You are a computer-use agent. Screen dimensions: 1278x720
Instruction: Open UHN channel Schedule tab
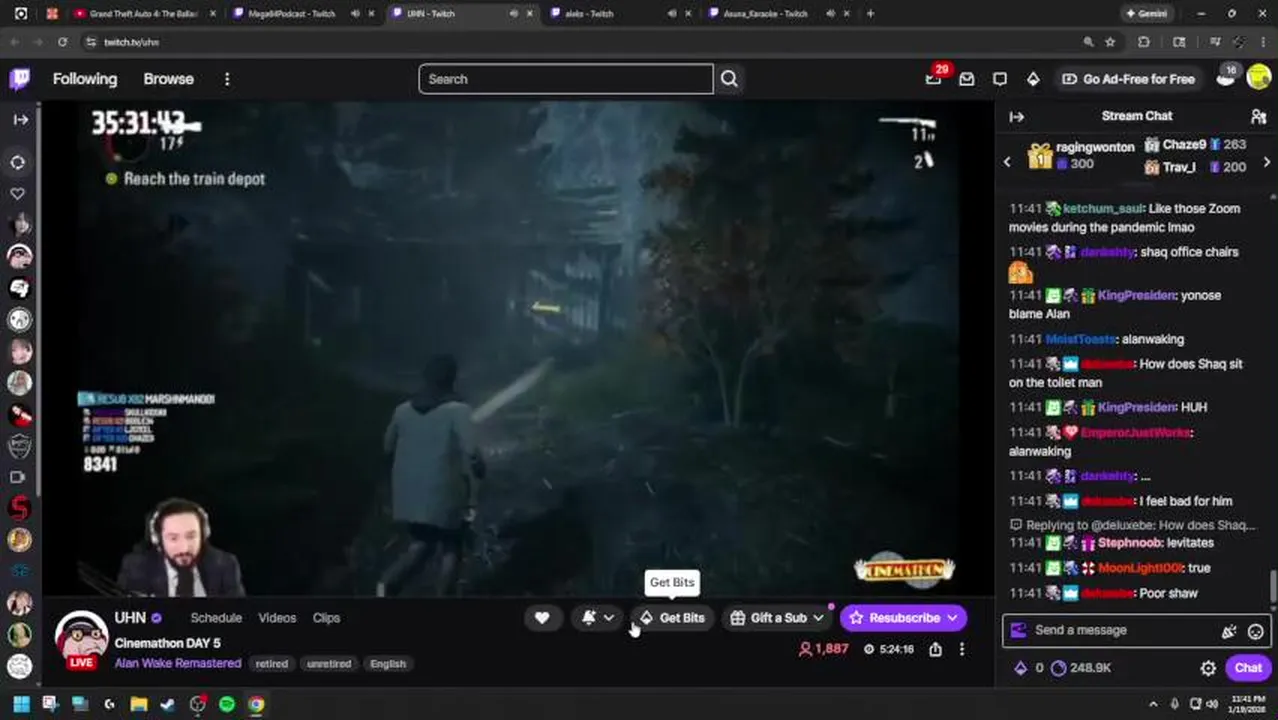(216, 618)
